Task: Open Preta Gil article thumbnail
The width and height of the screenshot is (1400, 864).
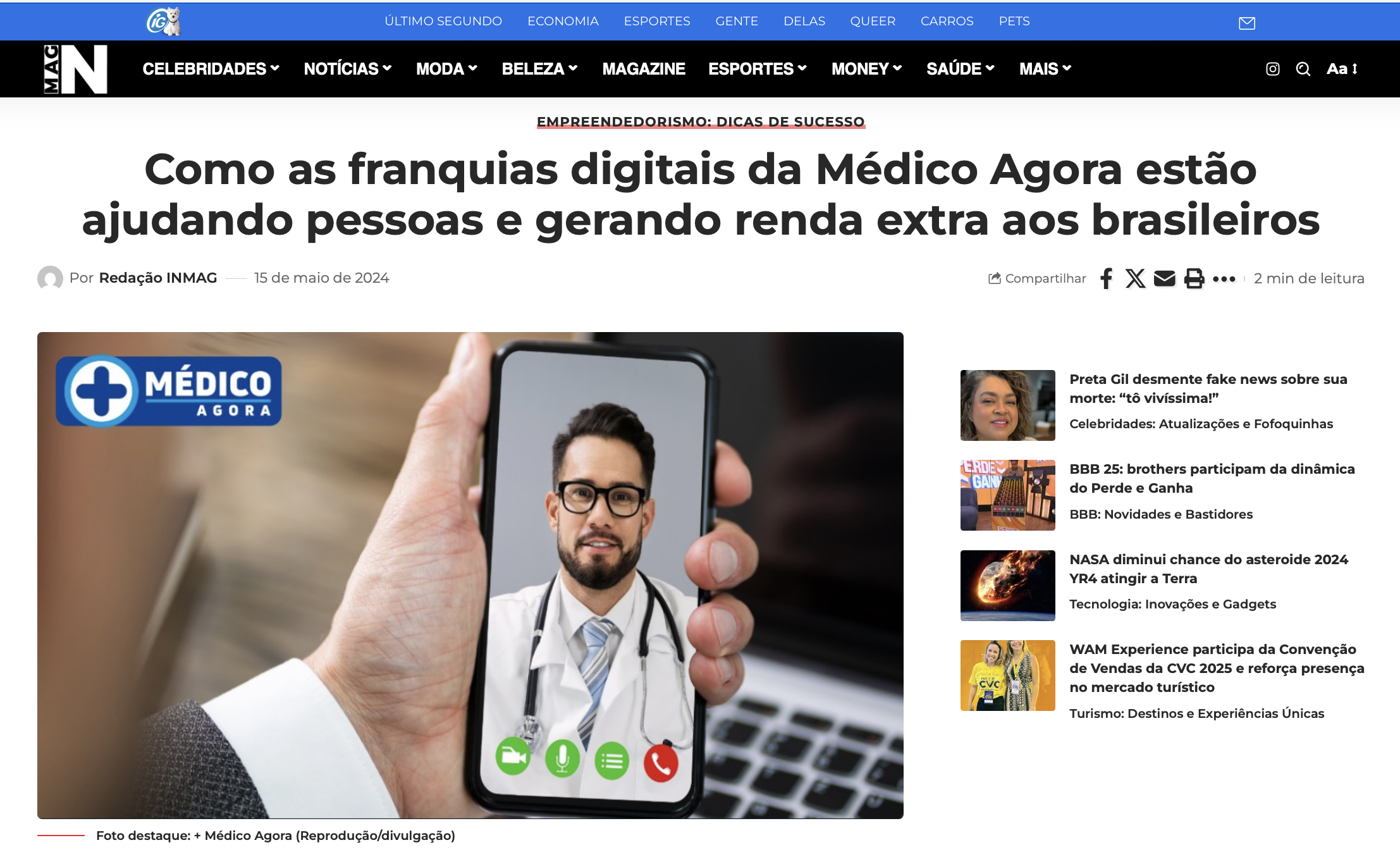Action: pos(1007,405)
